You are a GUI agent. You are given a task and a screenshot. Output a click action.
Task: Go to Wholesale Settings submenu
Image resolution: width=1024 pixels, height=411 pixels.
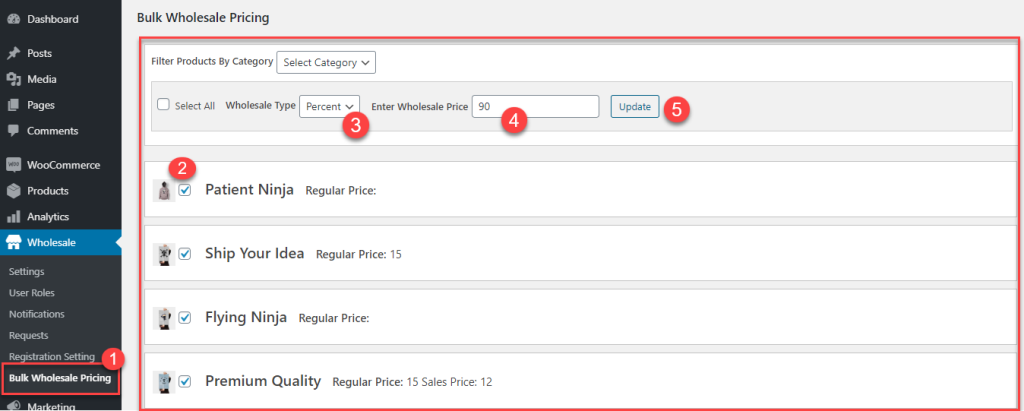(x=27, y=271)
